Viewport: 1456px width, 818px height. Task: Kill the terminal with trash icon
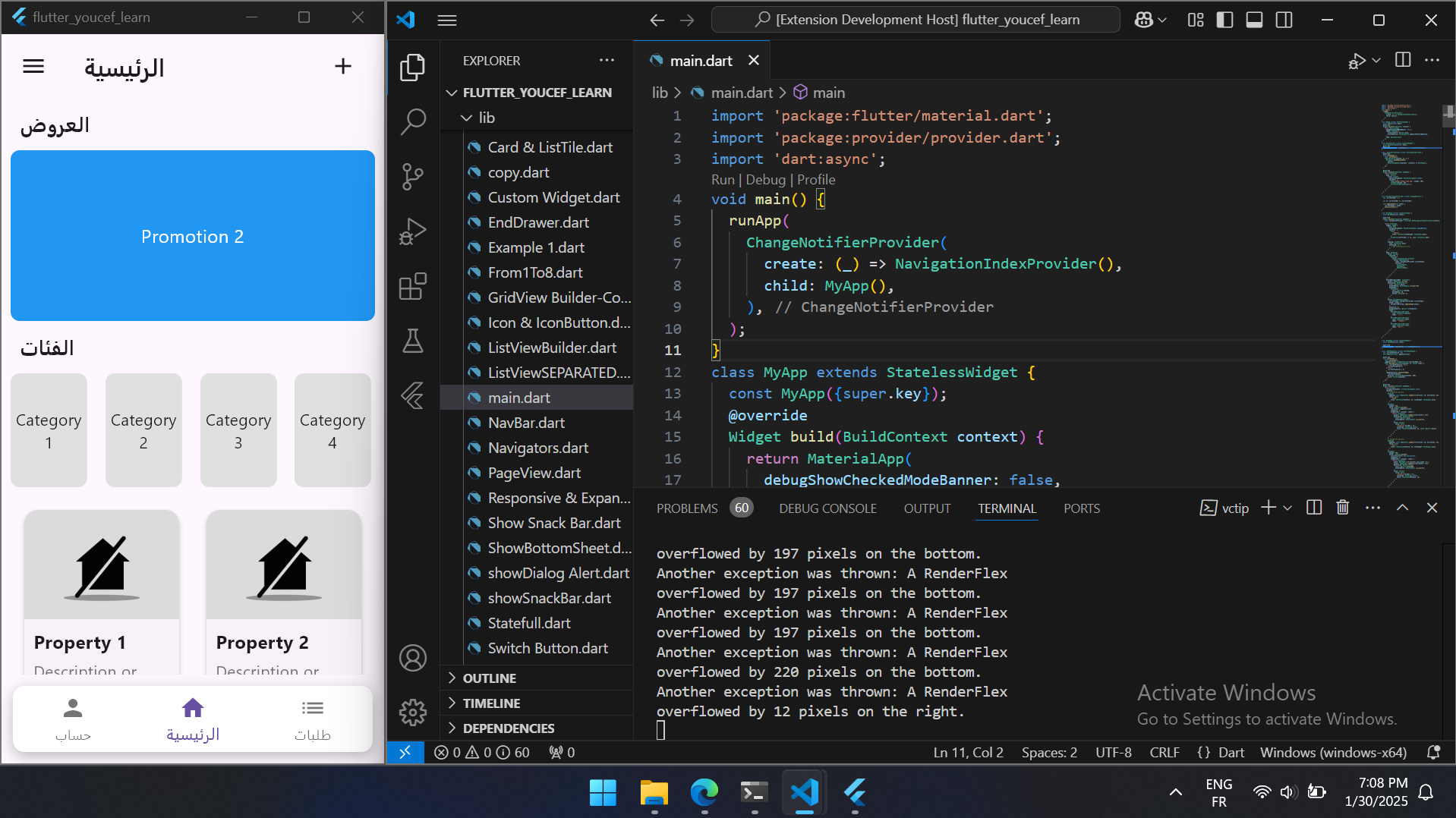(x=1342, y=508)
